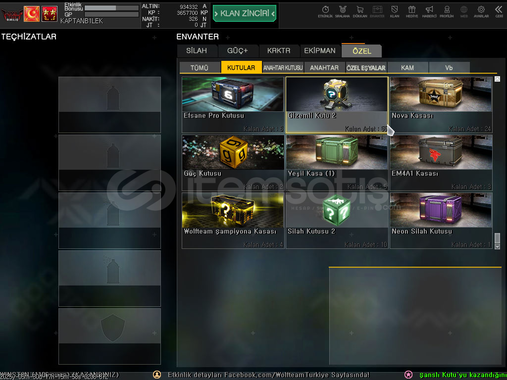507x380 pixels.
Task: Select the Güç Kutusu dice box
Action: 233,162
